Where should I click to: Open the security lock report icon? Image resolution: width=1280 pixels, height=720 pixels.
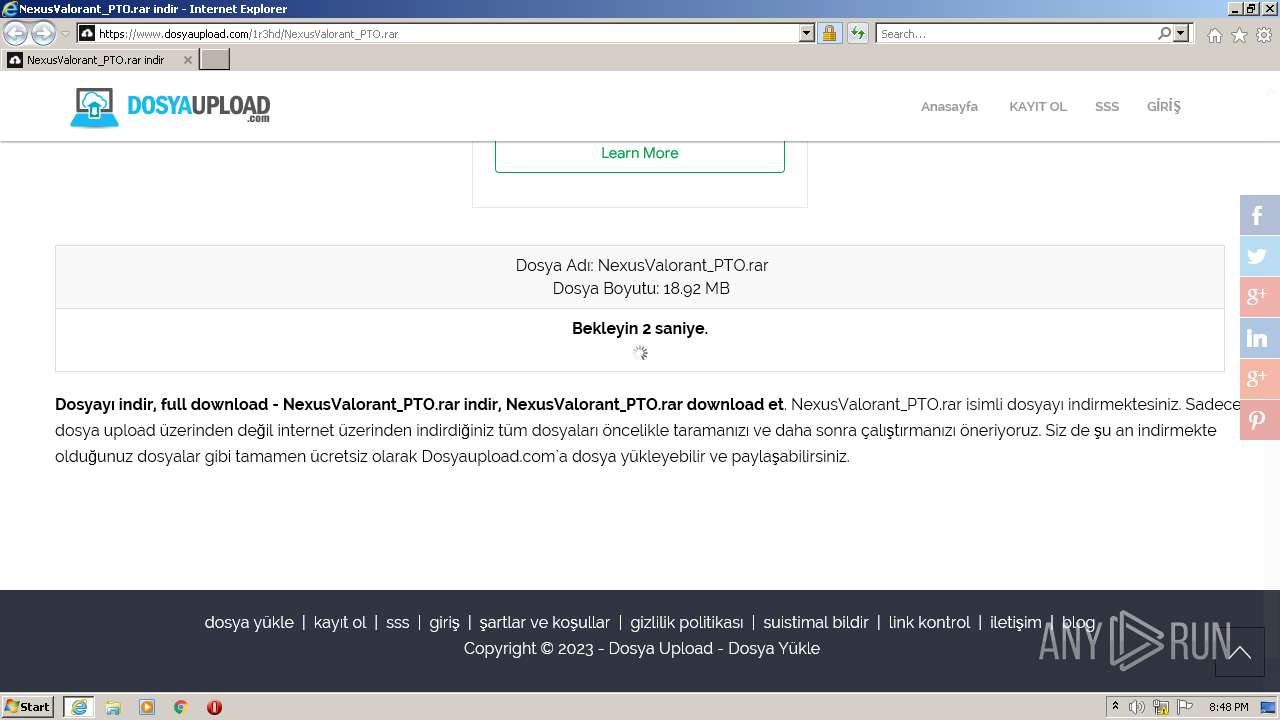(x=829, y=34)
